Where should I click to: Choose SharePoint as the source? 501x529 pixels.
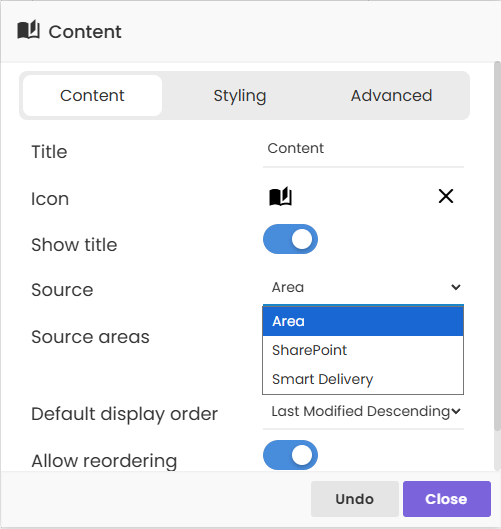coord(363,350)
